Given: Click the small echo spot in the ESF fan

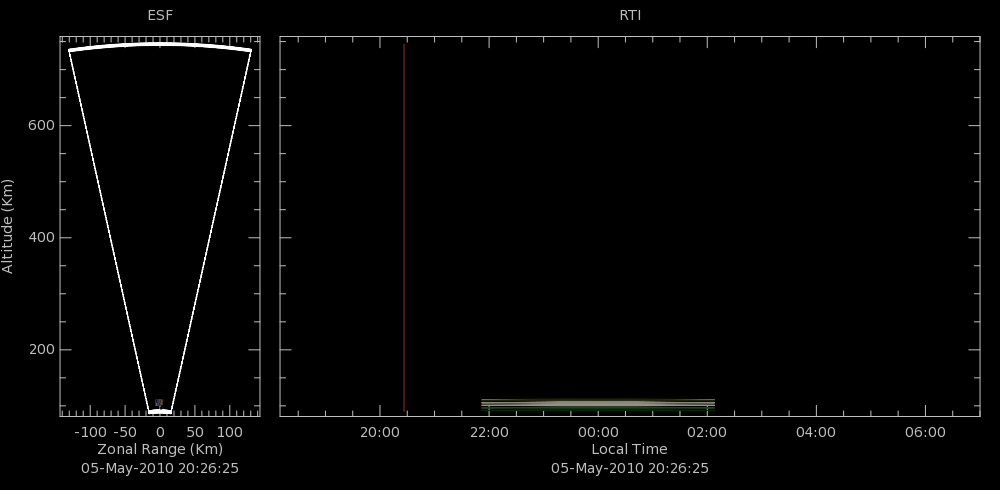Looking at the screenshot, I should click(159, 403).
